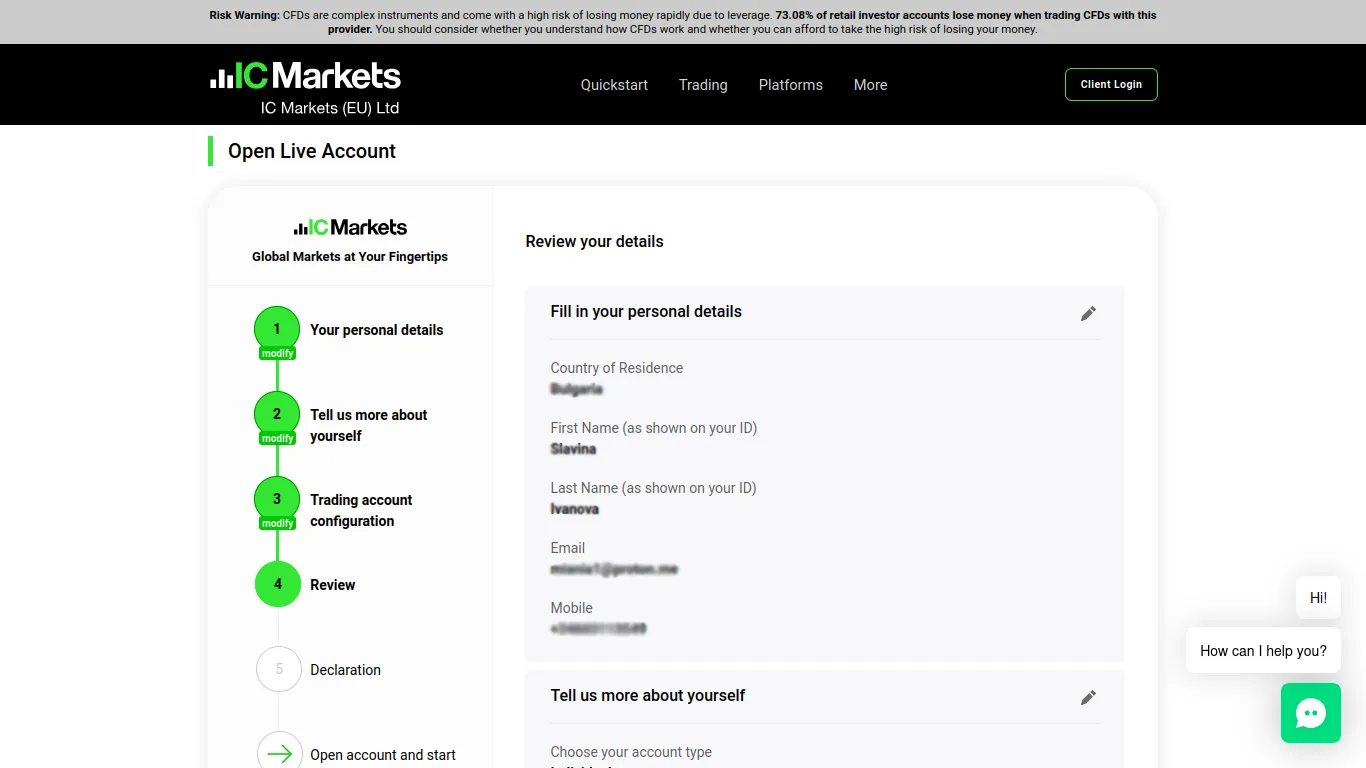Click the first name value 'Slavina'
The height and width of the screenshot is (768, 1366).
573,449
